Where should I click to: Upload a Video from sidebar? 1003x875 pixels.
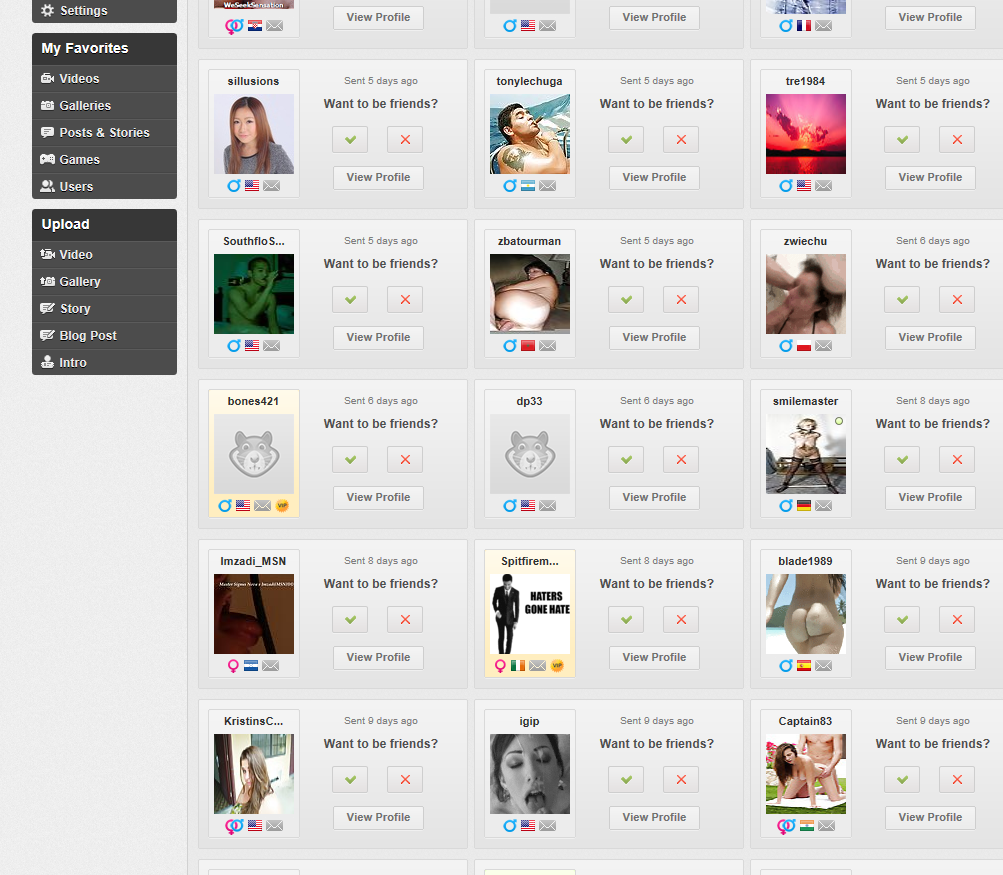coord(104,255)
